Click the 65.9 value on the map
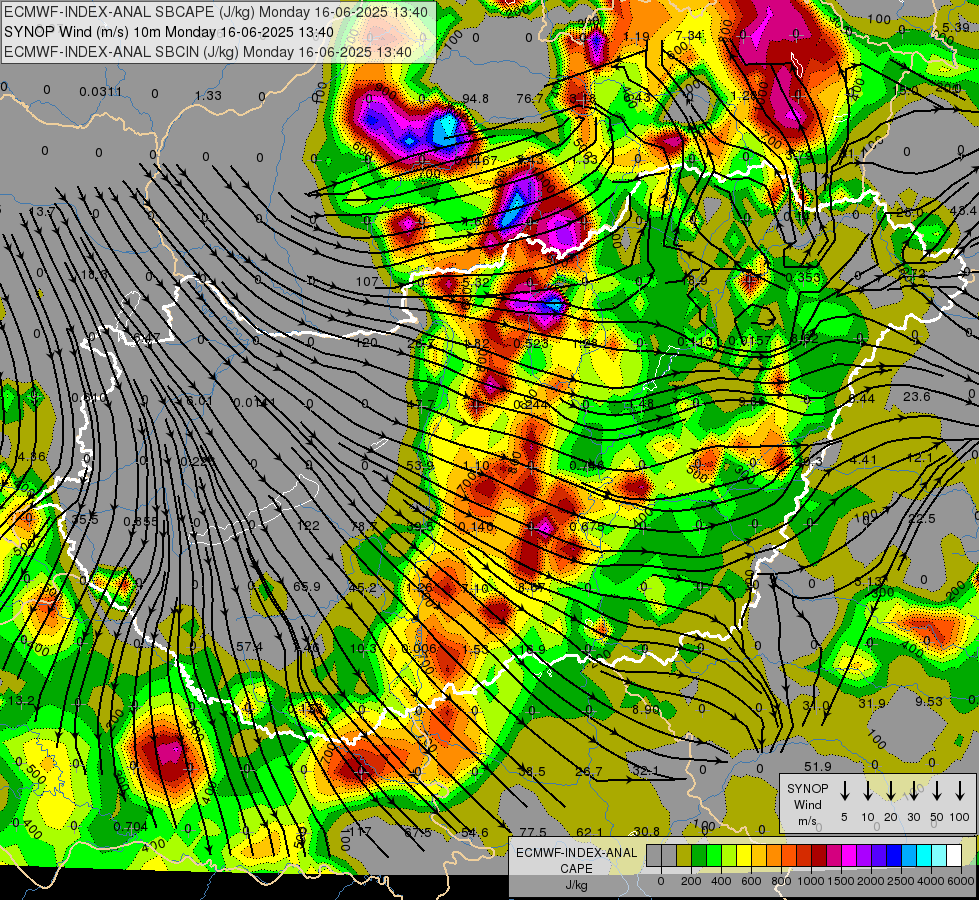Screen dimensions: 979x900 click(x=307, y=586)
